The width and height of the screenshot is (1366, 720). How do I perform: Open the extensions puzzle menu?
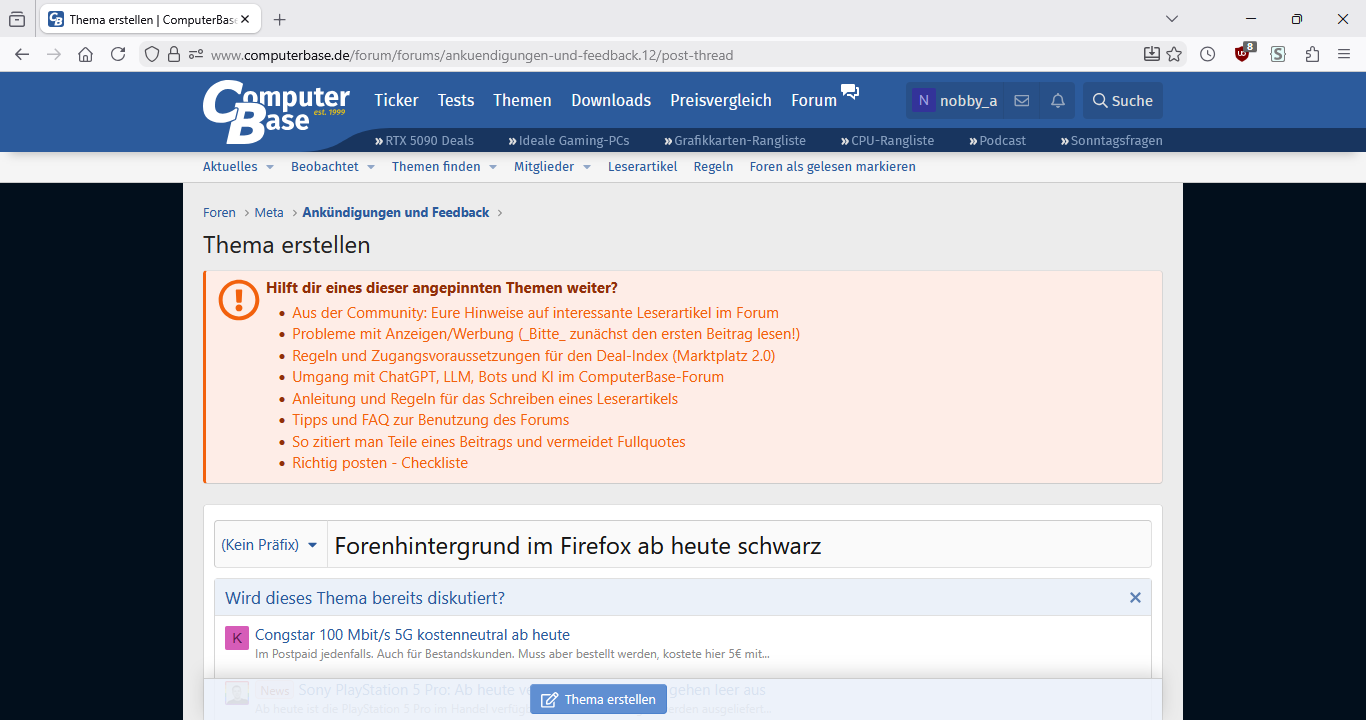(1312, 55)
